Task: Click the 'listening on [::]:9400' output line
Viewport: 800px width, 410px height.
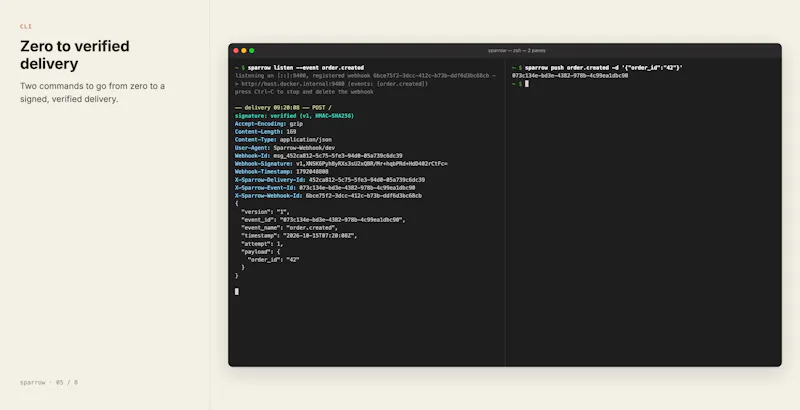Action: click(x=365, y=75)
